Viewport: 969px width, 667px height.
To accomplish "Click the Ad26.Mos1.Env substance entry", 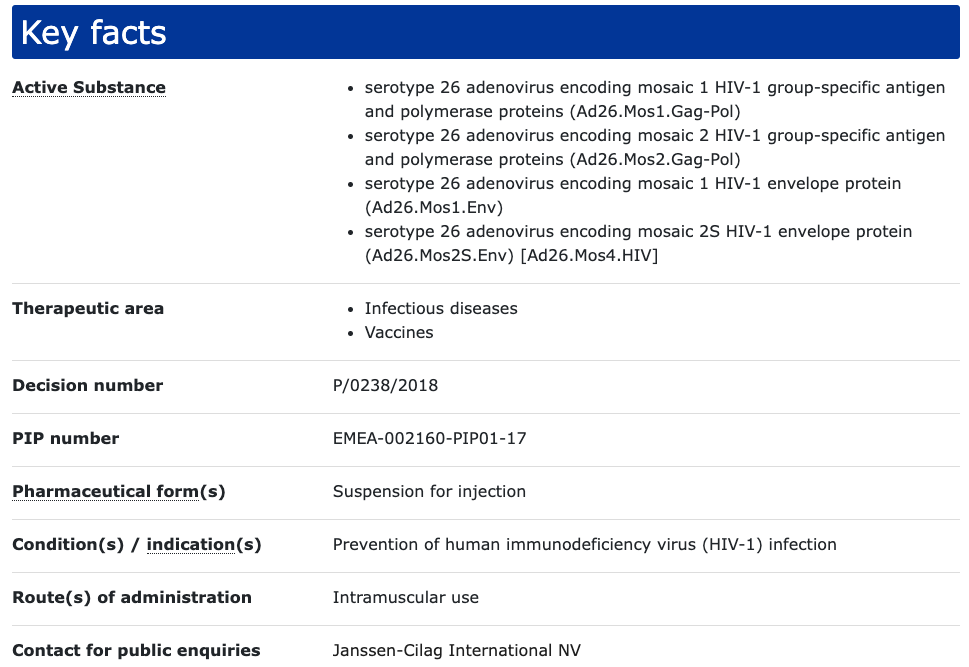I will [x=632, y=196].
